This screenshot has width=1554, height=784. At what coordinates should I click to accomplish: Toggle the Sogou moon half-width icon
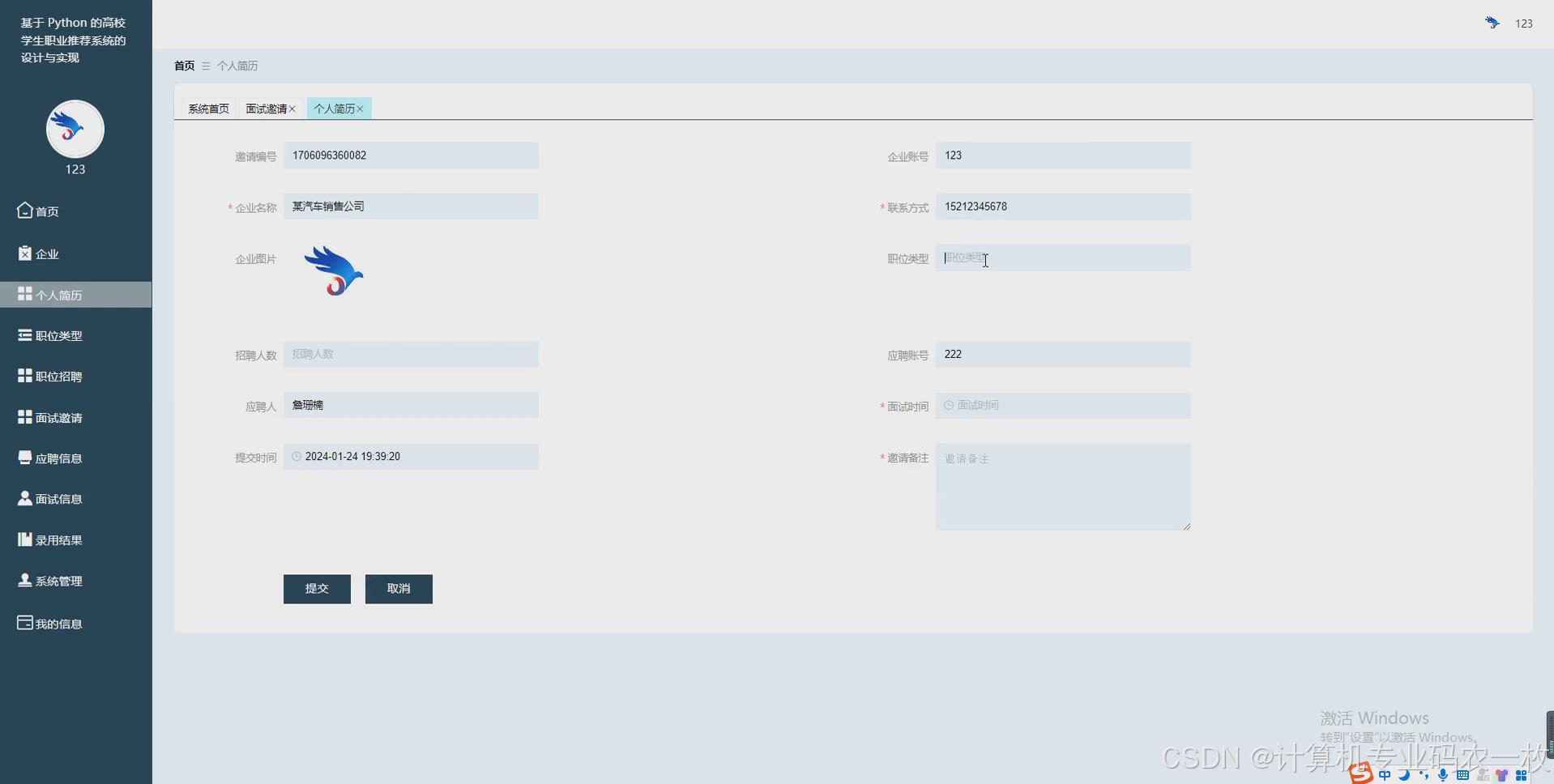pyautogui.click(x=1404, y=775)
